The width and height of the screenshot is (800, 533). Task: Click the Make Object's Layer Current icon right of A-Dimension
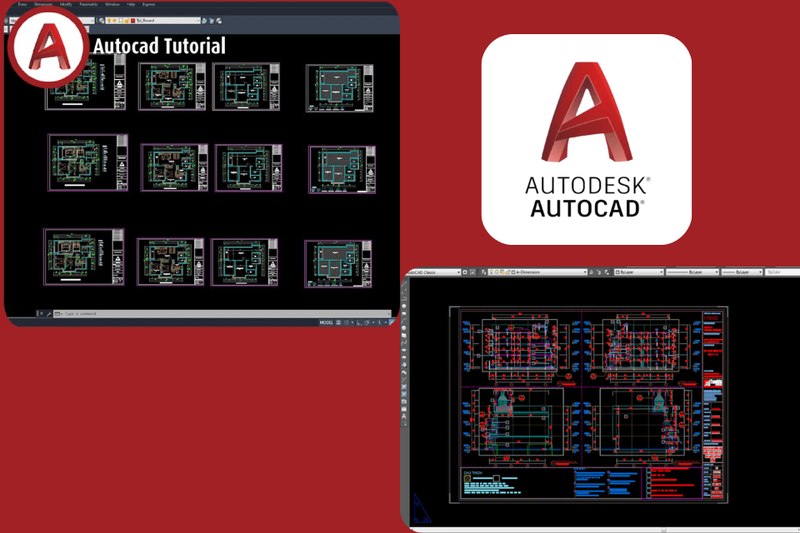pyautogui.click(x=591, y=272)
